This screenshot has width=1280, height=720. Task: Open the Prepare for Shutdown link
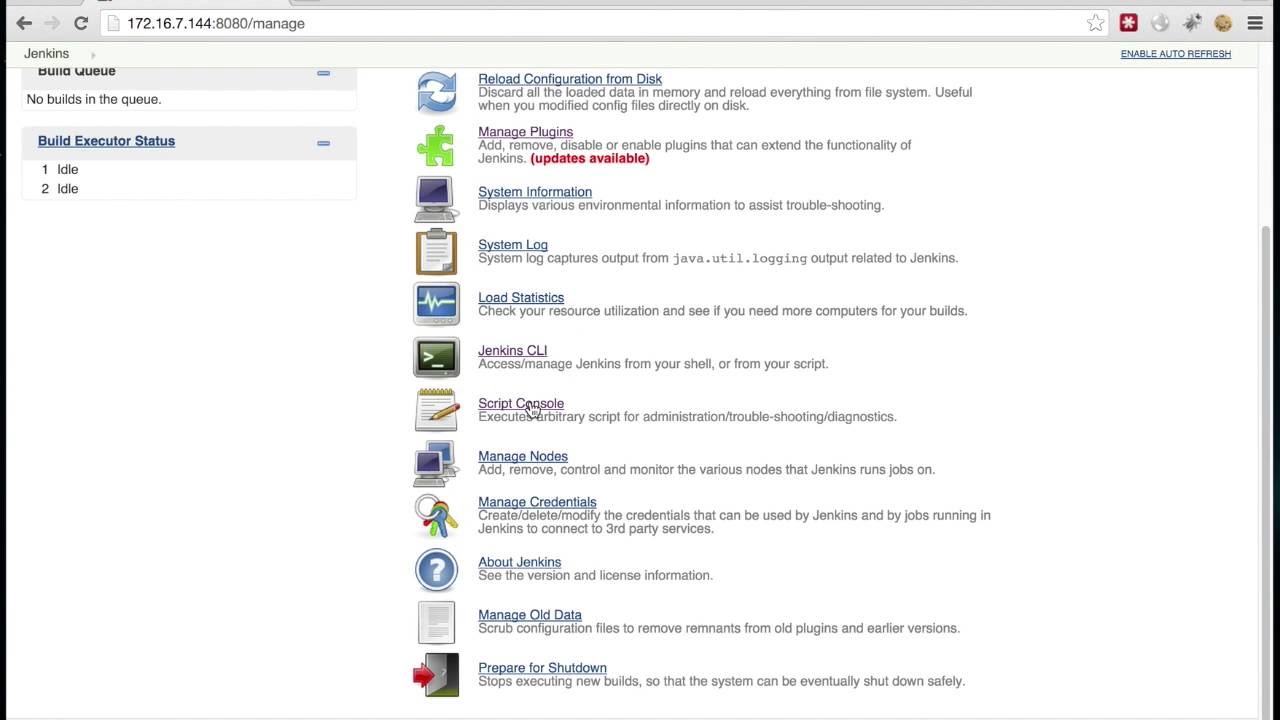542,669
